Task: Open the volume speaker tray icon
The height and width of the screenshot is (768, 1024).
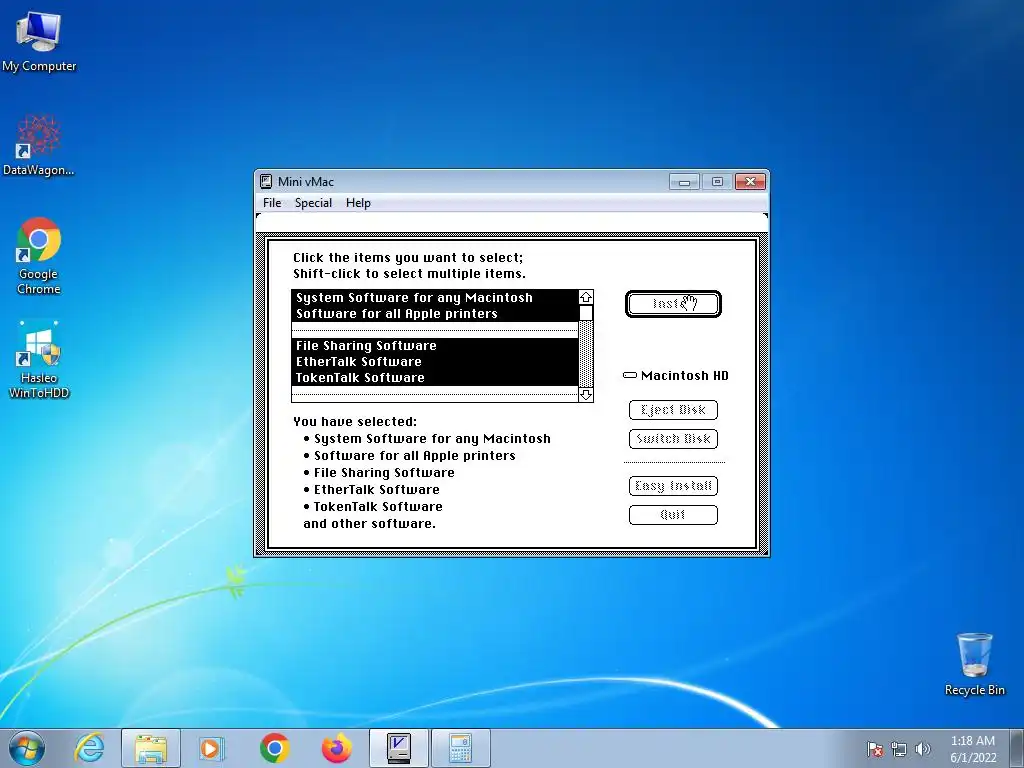Action: click(923, 749)
